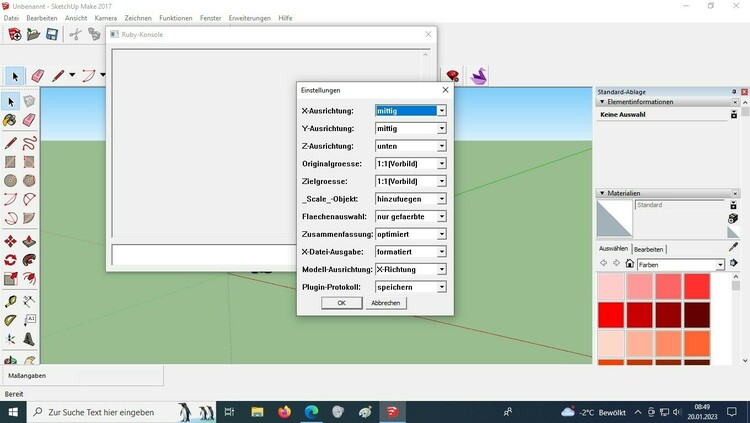Screen dimensions: 750x423
Task: Click the scissors cut icon
Action: click(75, 34)
